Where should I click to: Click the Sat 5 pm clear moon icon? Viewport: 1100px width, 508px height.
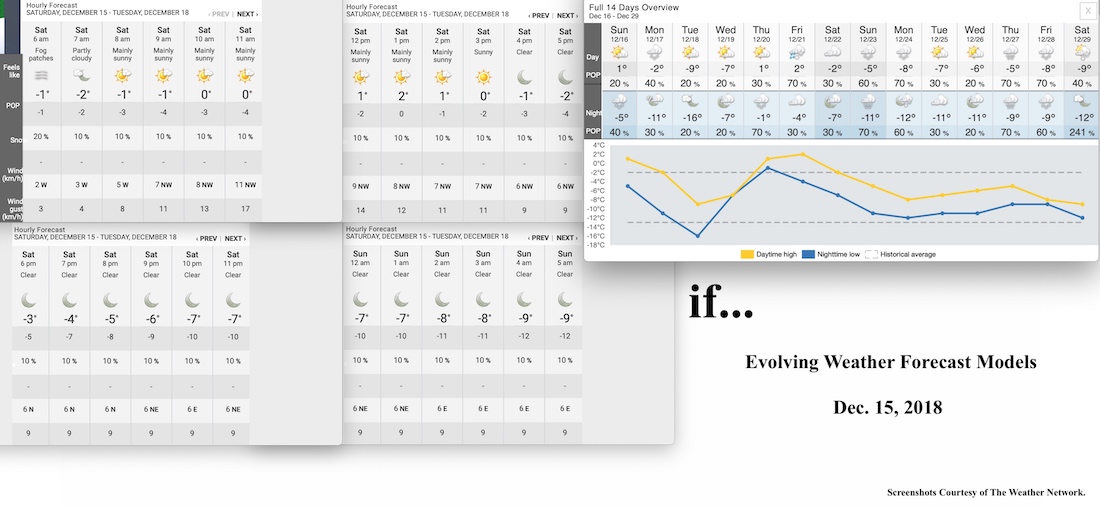coord(565,76)
